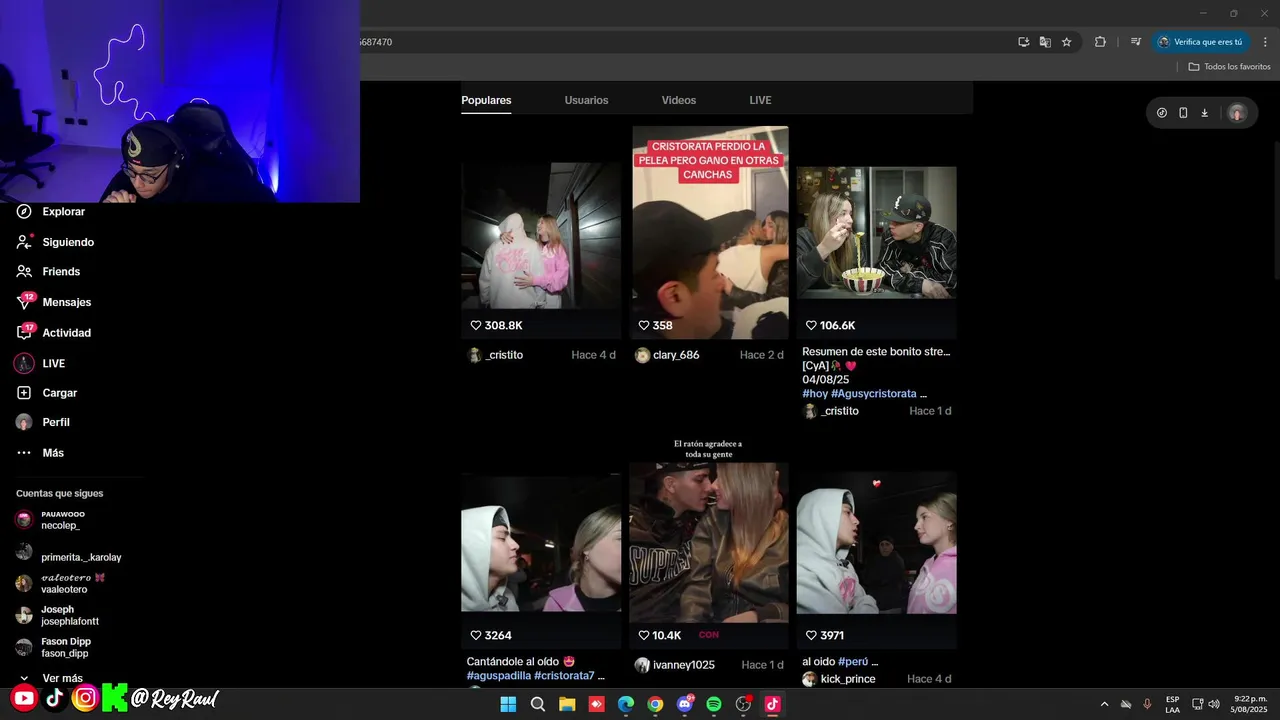Click the #Agusycristorata hashtag

873,394
